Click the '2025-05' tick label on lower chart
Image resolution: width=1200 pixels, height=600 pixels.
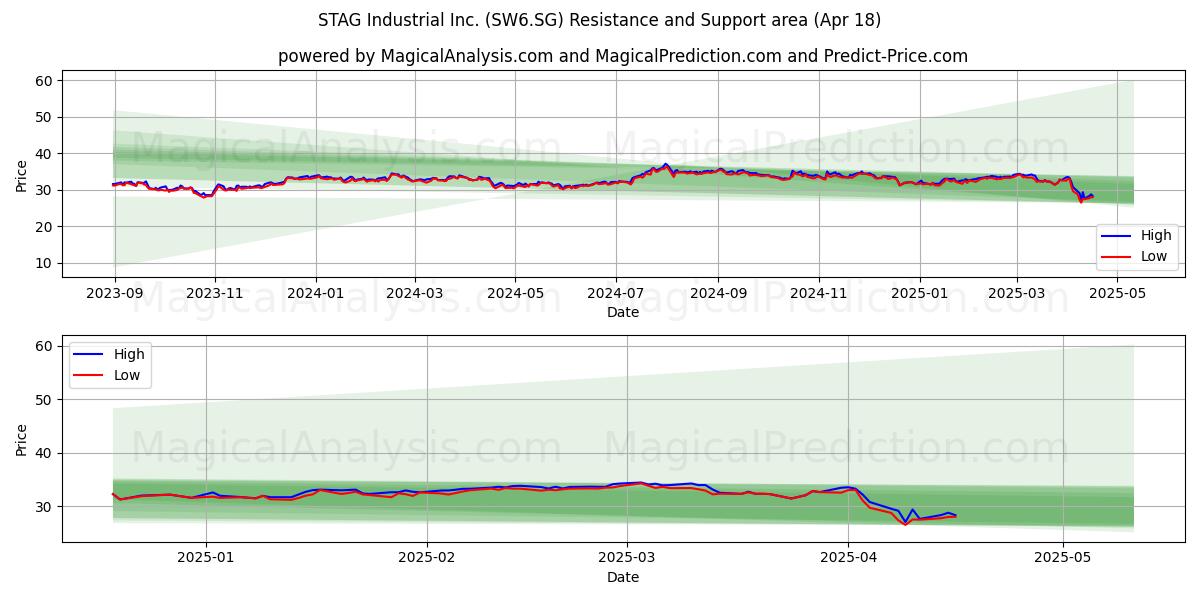click(1063, 559)
